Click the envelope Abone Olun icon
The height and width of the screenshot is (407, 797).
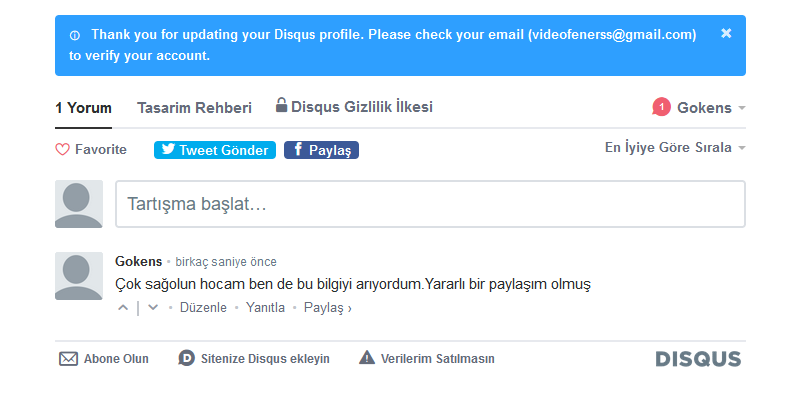click(x=69, y=359)
